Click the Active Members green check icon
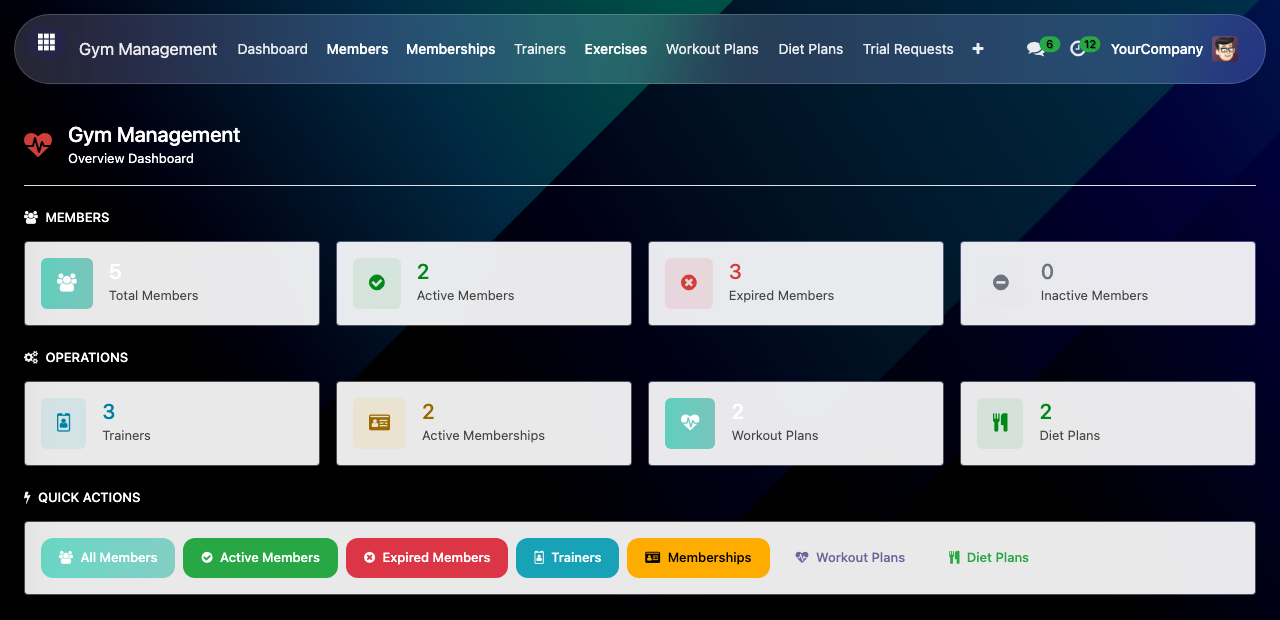The image size is (1280, 620). tap(377, 283)
